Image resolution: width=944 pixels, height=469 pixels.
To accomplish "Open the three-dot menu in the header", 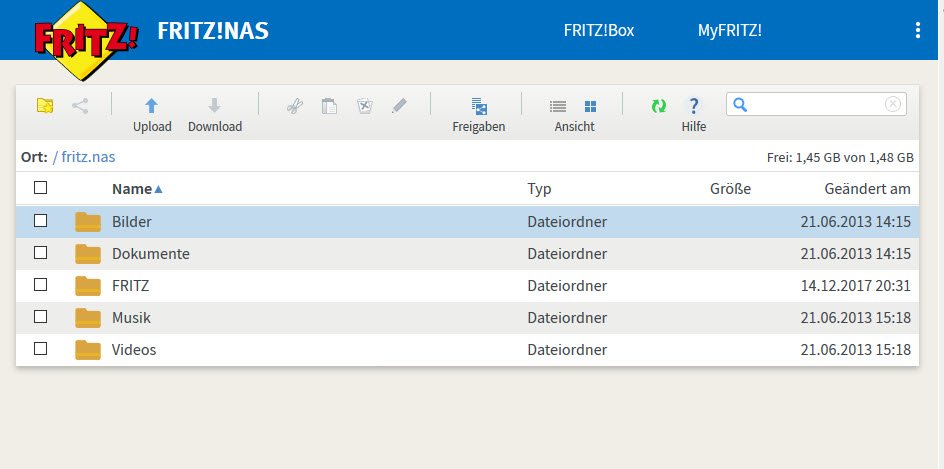I will click(x=918, y=30).
